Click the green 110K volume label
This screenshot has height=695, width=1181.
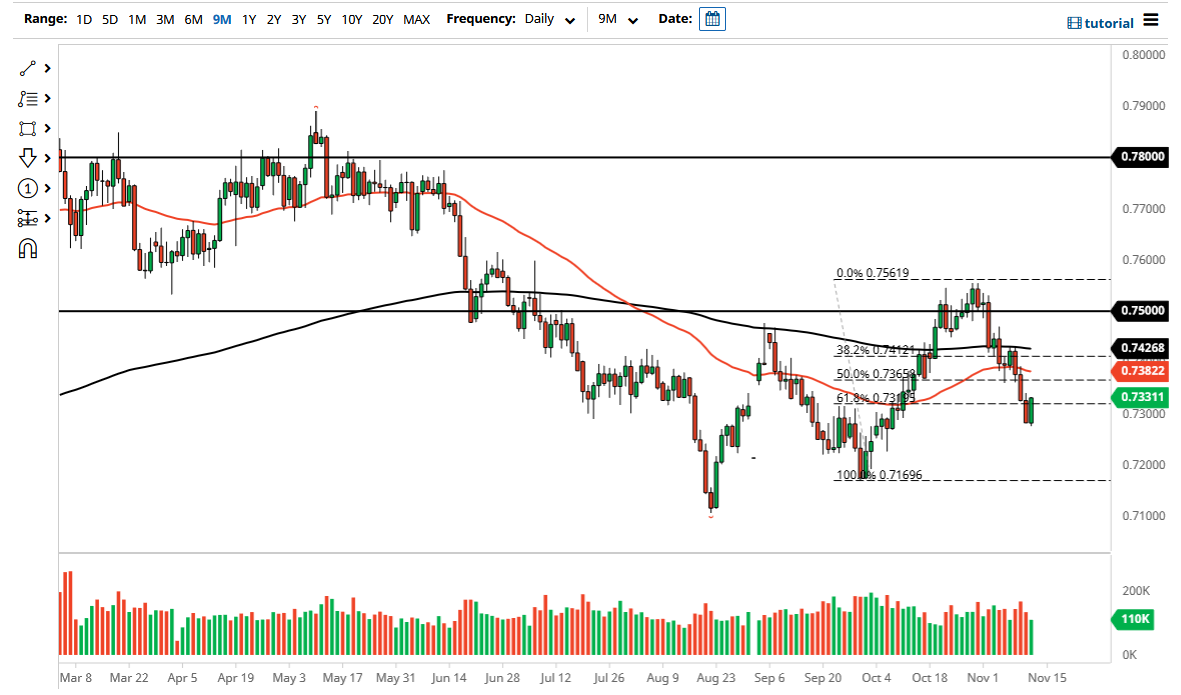(1132, 620)
